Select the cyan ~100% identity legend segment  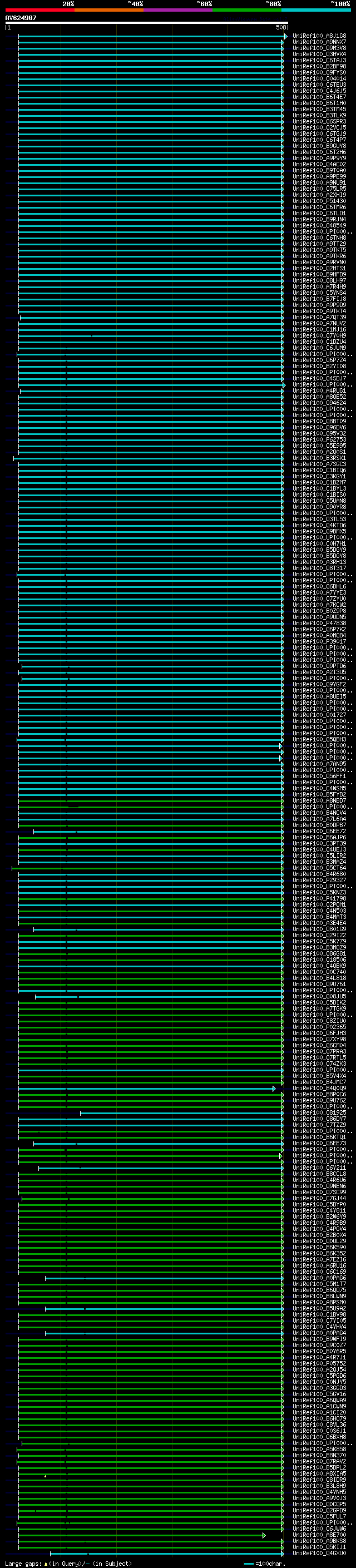pos(316,11)
